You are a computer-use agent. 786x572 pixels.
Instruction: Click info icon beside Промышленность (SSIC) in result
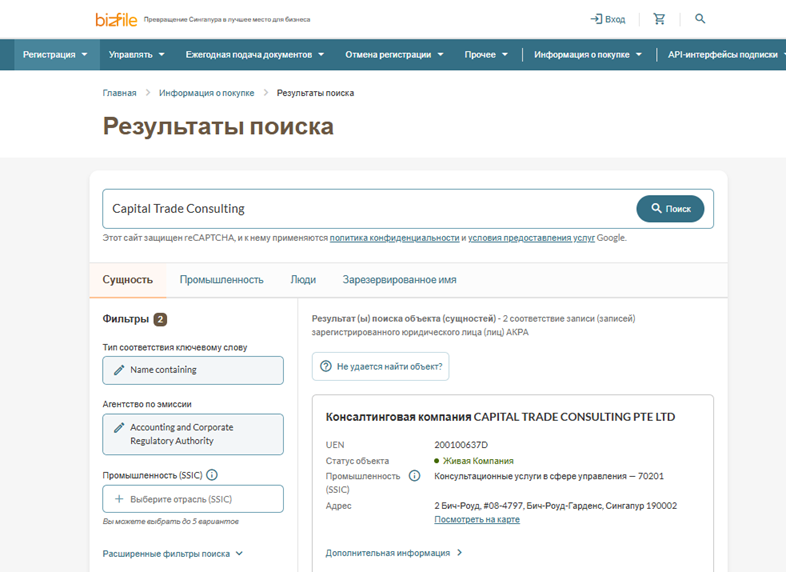coord(415,476)
